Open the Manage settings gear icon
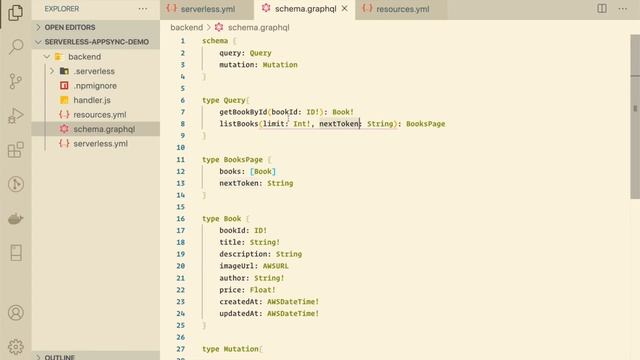 pos(16,347)
